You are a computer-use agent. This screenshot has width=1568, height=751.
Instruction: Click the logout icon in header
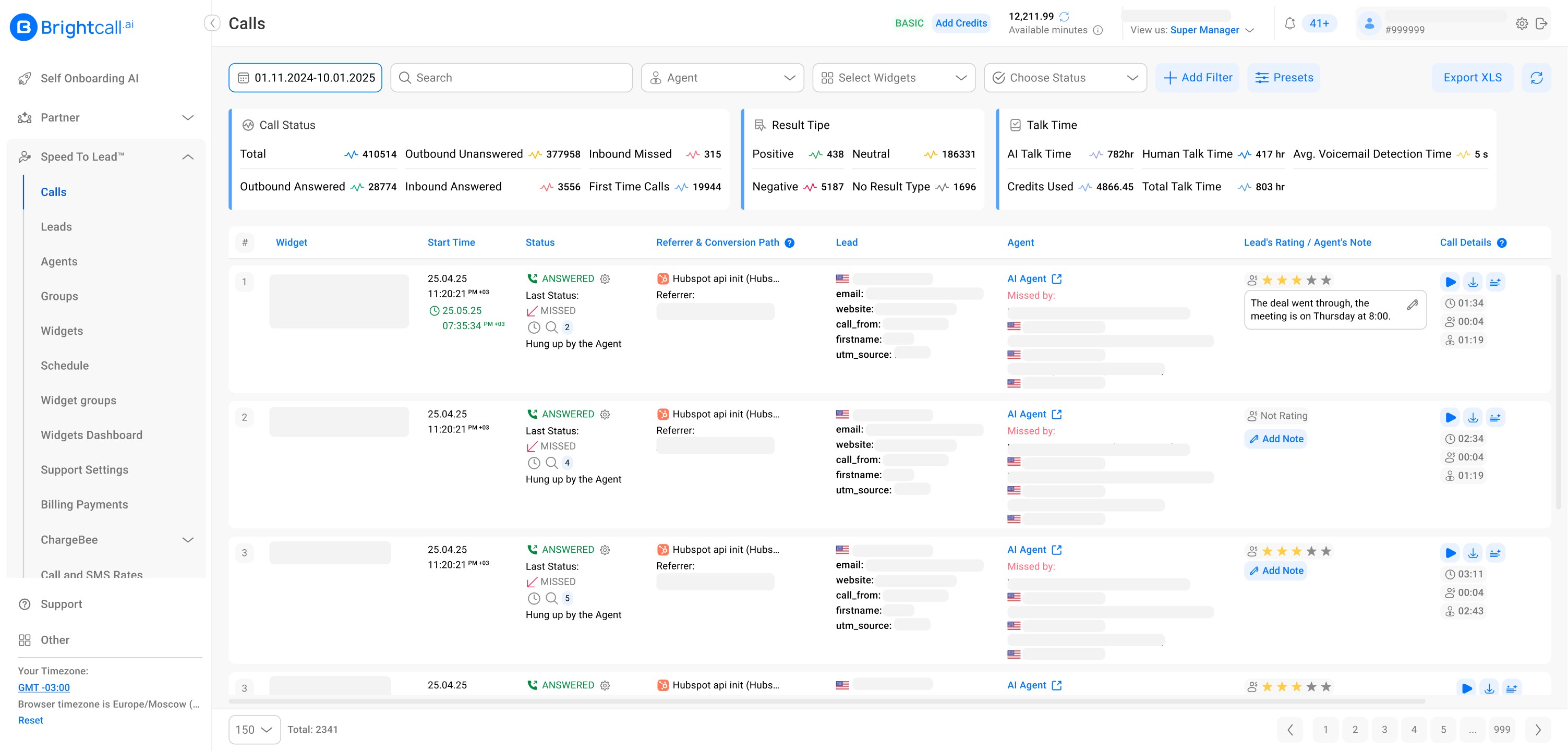tap(1541, 24)
